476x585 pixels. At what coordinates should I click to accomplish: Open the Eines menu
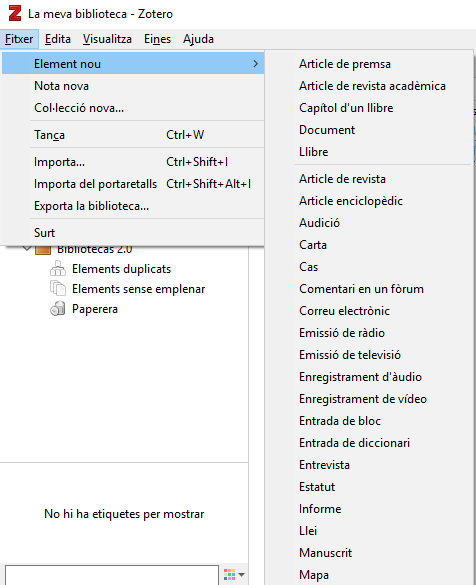tap(157, 39)
